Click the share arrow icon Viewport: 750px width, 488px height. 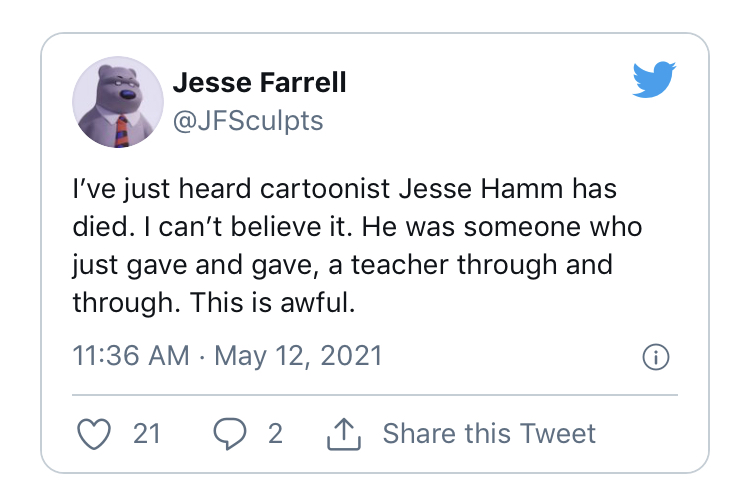click(x=343, y=433)
